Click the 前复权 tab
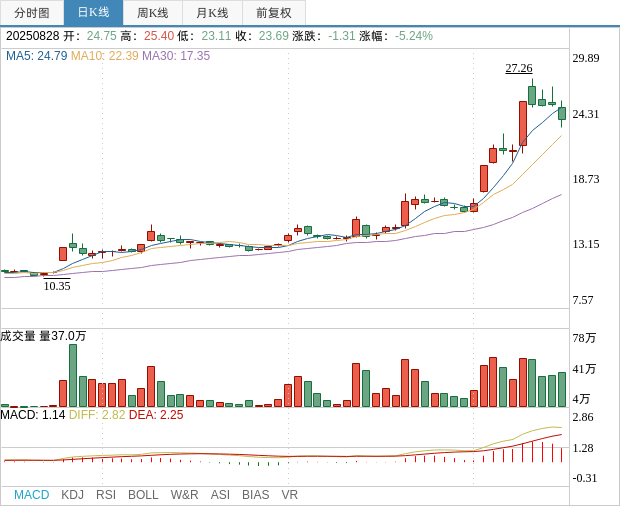The width and height of the screenshot is (620, 506). point(274,13)
